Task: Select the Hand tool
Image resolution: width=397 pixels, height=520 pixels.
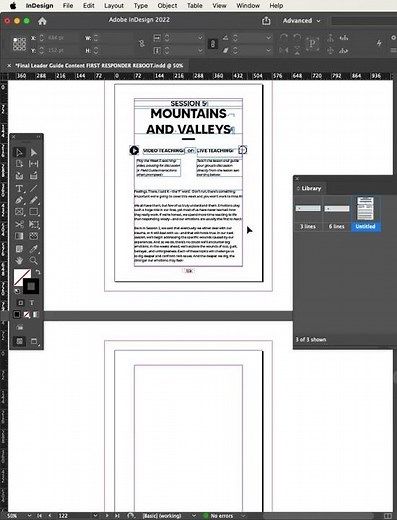Action: coord(19,260)
